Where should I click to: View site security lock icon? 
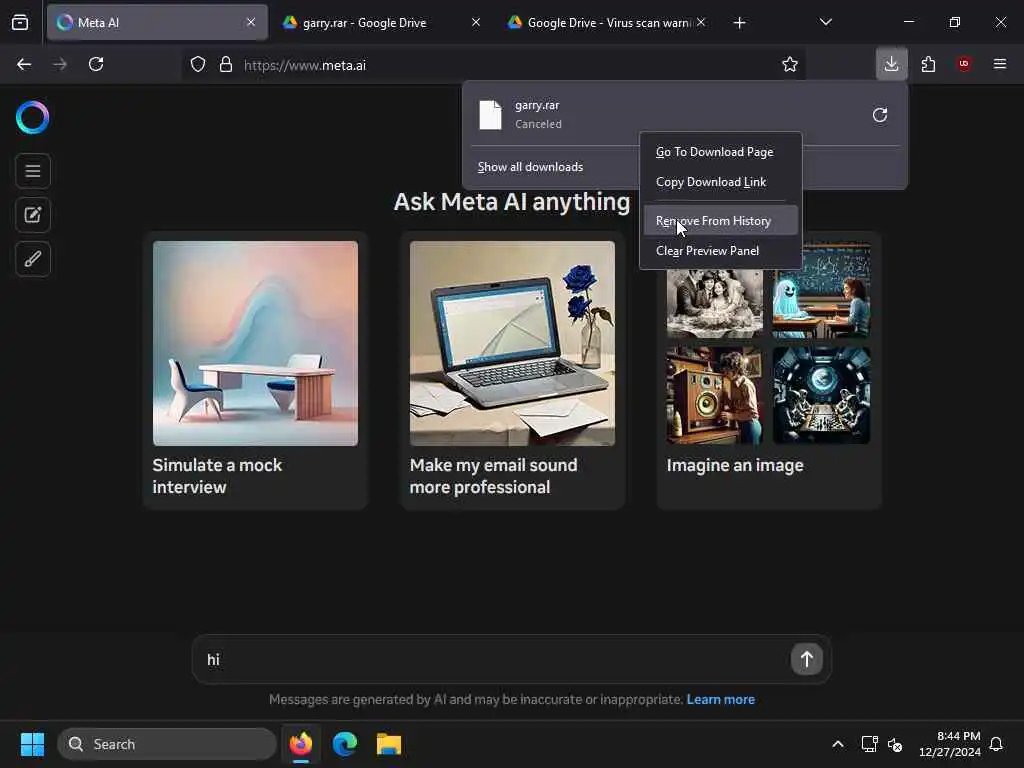click(226, 64)
